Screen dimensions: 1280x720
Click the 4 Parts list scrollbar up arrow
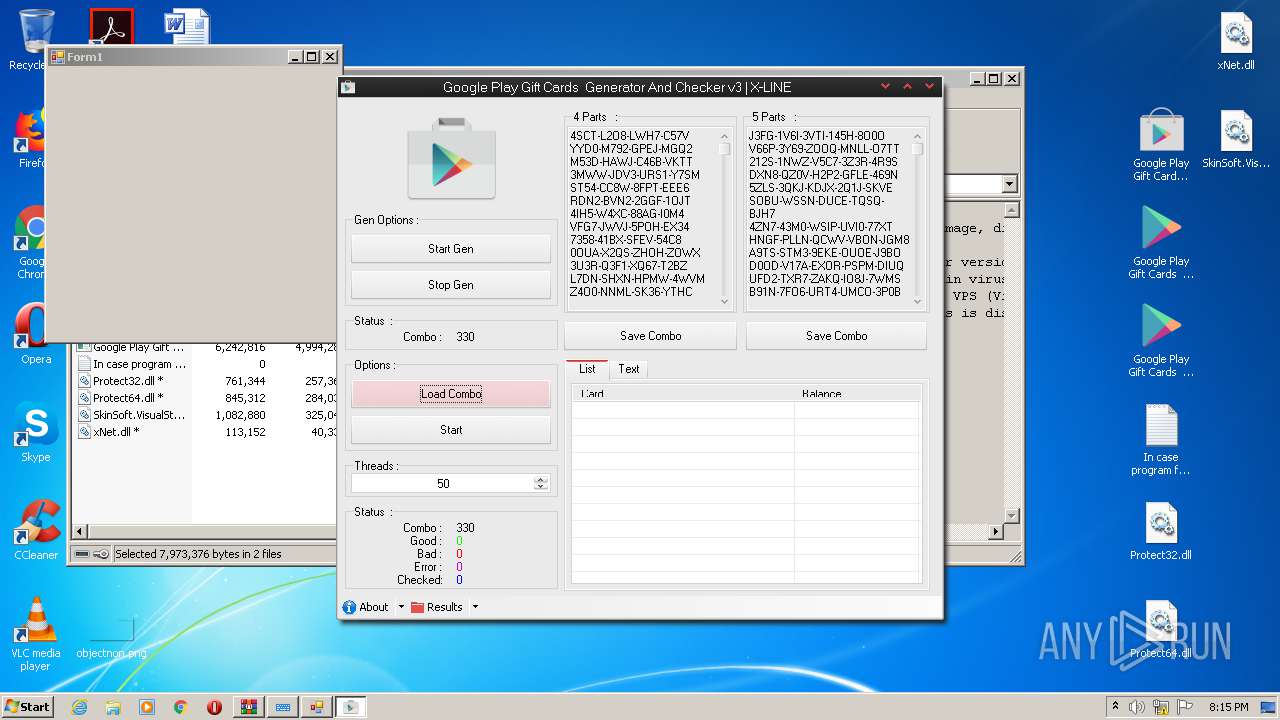[725, 135]
